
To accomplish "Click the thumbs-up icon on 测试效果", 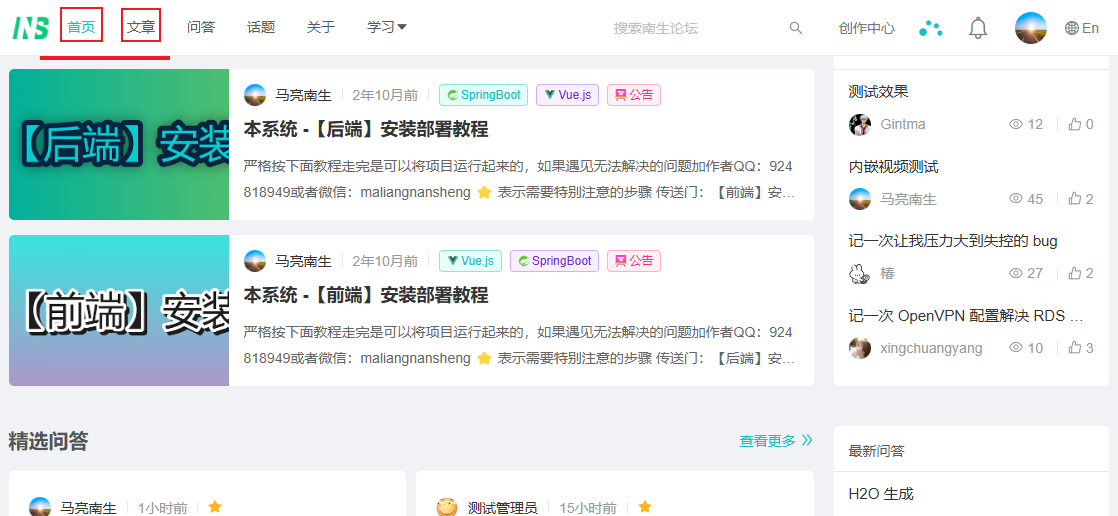I will coord(1074,124).
